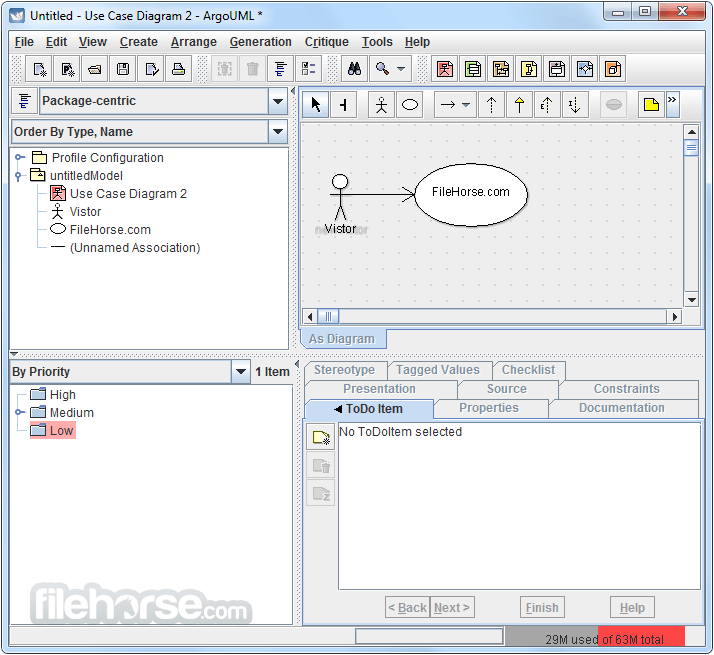Select the Extend relationship tool
The image size is (714, 655).
[x=547, y=105]
